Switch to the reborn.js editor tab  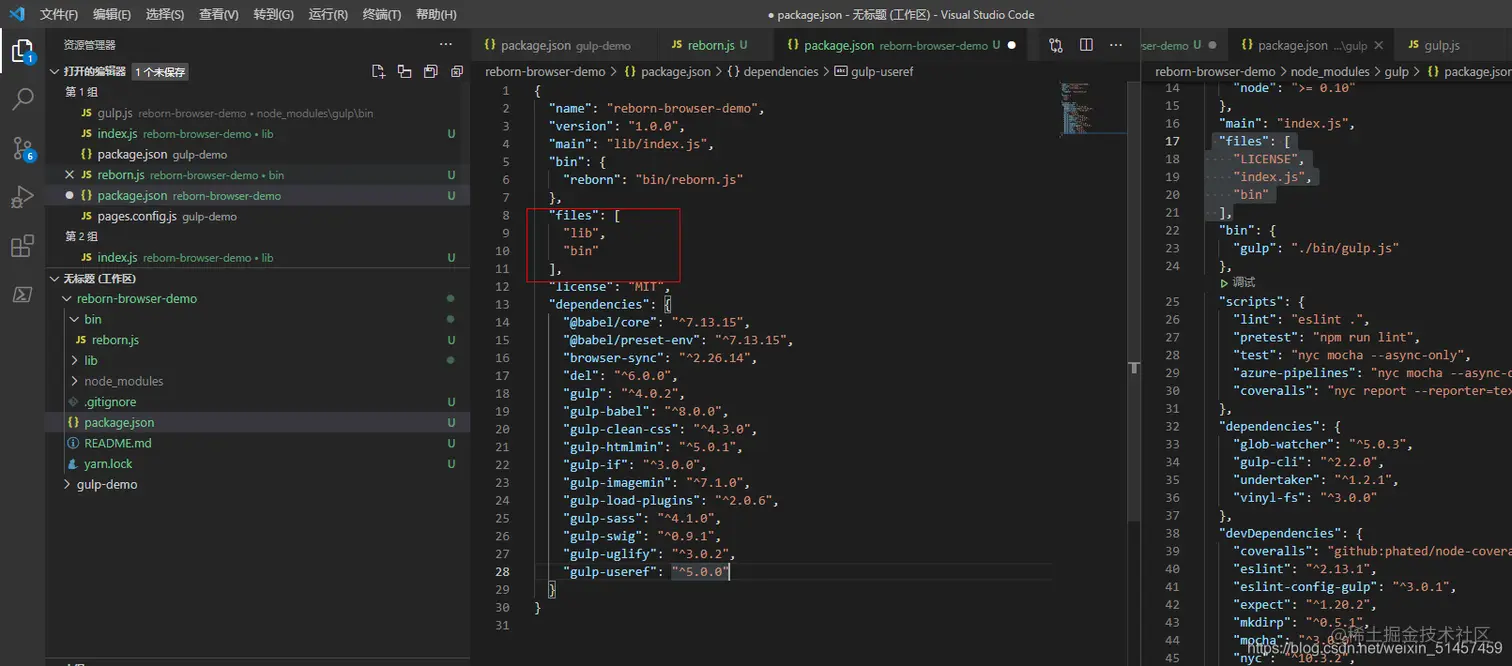(712, 45)
